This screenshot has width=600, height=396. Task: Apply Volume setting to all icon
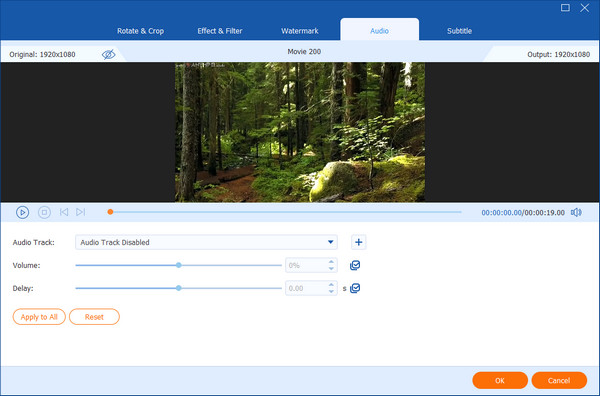355,265
